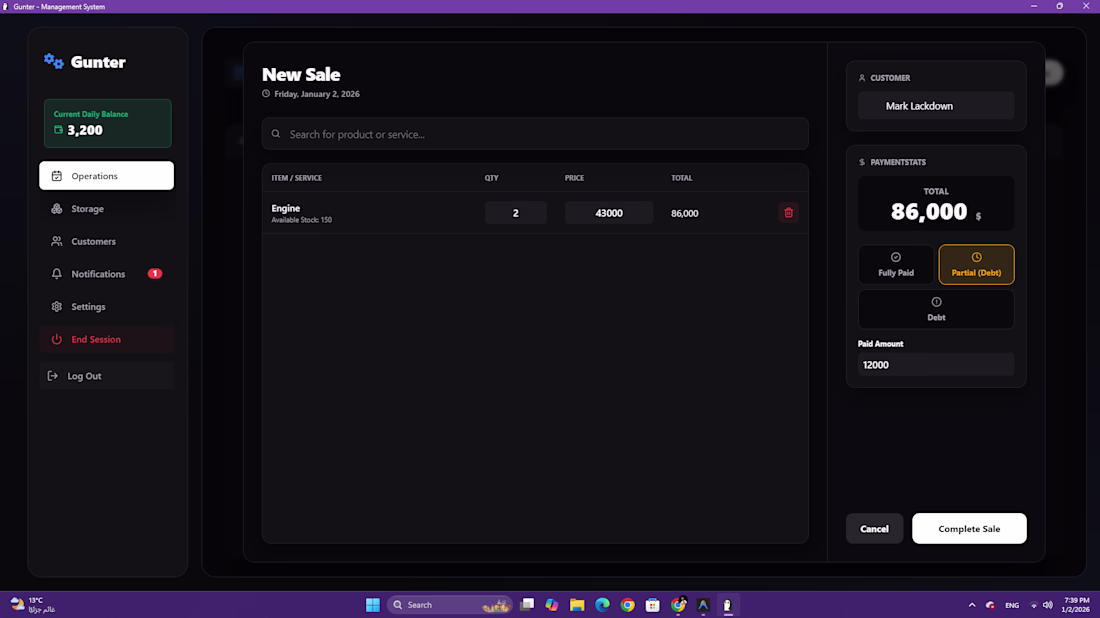Screen dimensions: 1100x618
Task: Select the Debt payment option
Action: (x=936, y=309)
